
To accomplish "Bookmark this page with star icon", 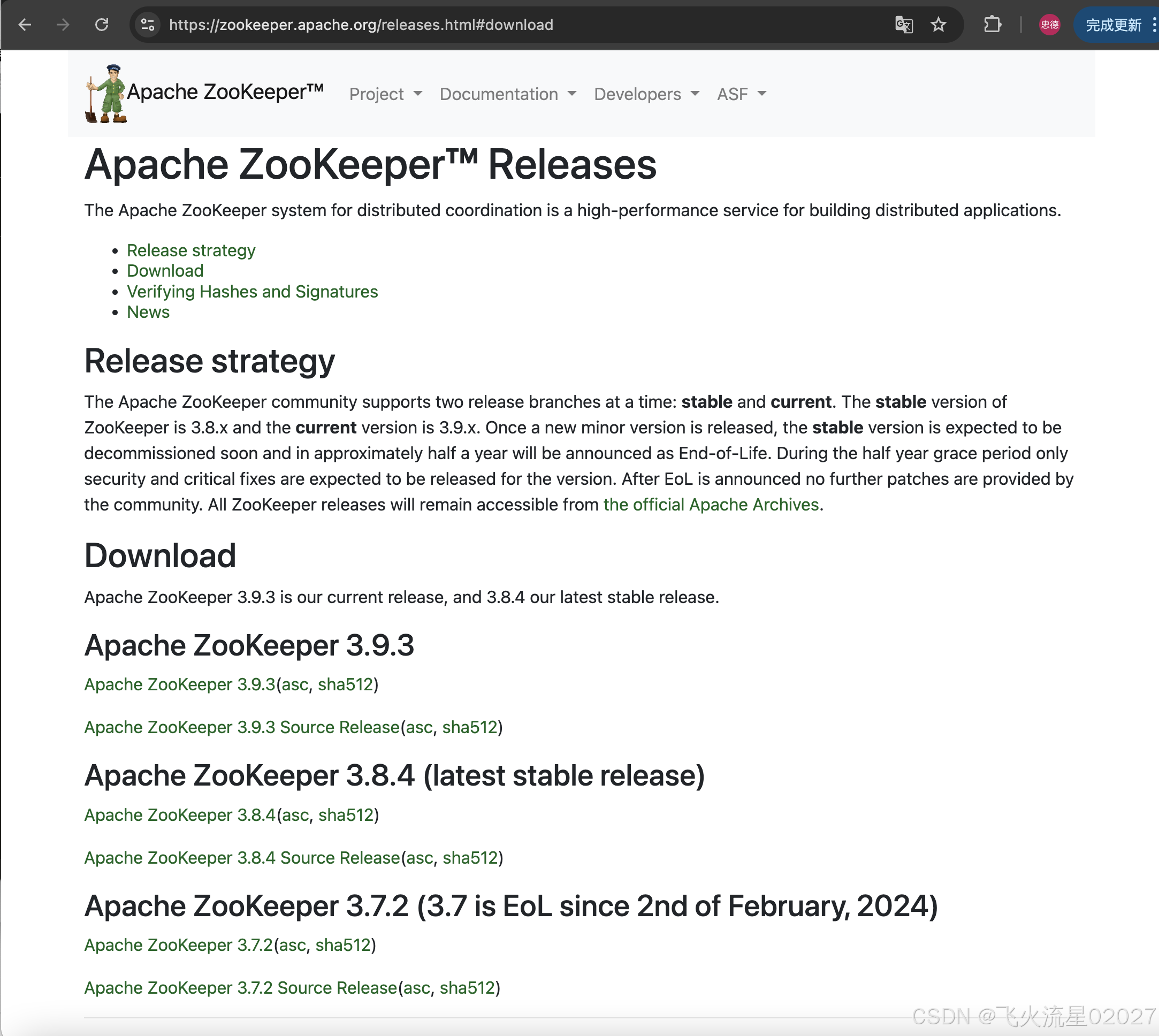I will click(938, 25).
